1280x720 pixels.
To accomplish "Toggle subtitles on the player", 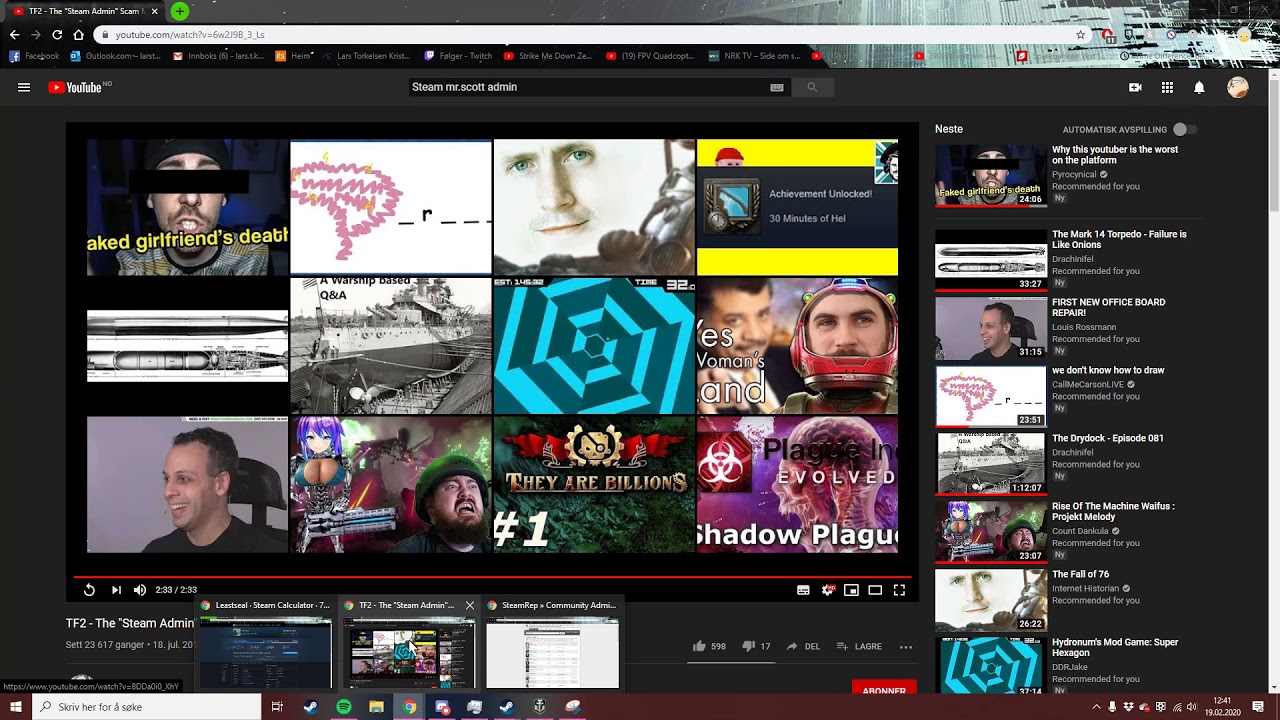I will (803, 590).
